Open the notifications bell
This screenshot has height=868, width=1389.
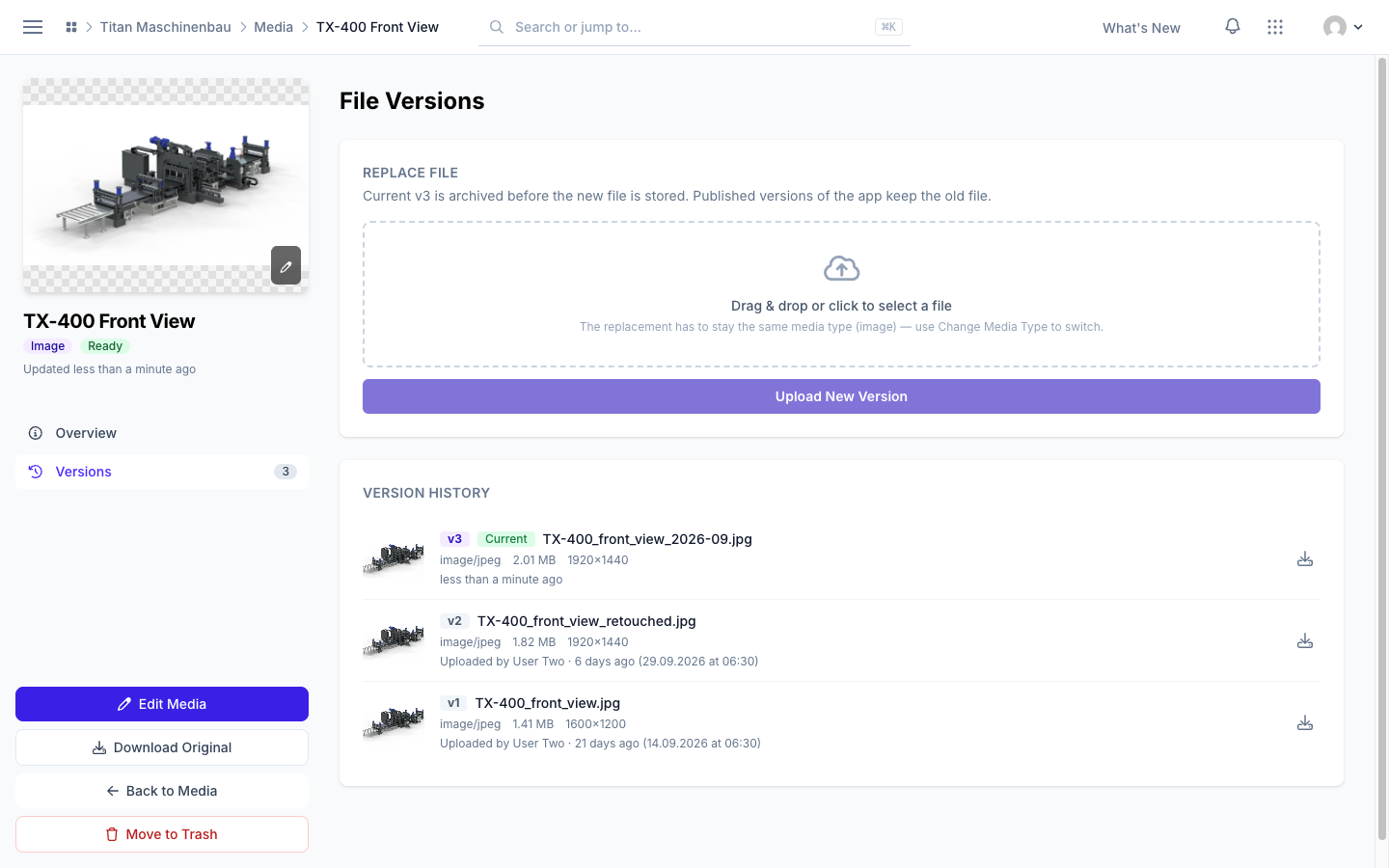click(x=1233, y=27)
